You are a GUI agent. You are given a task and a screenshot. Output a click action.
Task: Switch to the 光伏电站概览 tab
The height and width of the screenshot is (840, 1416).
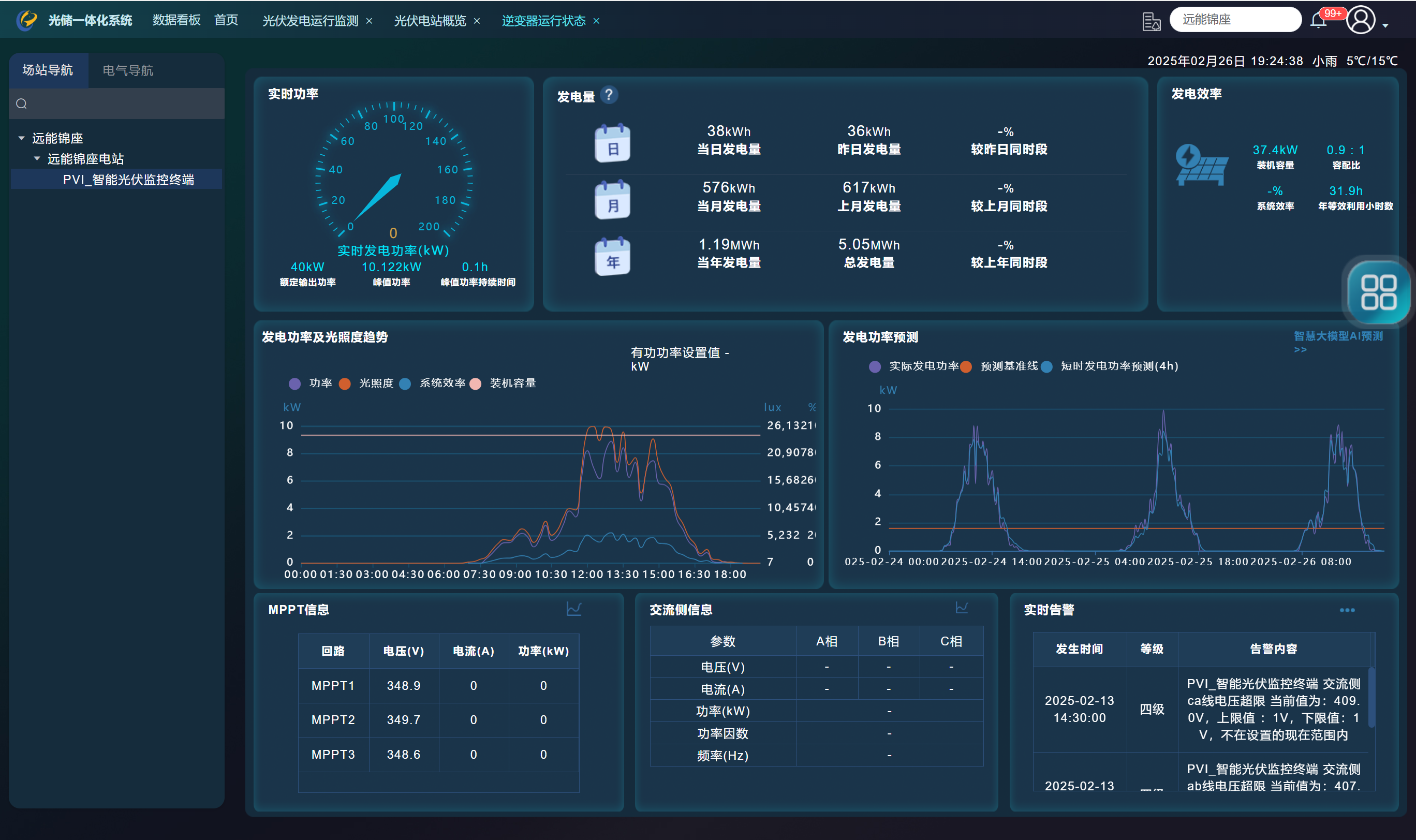pyautogui.click(x=430, y=21)
